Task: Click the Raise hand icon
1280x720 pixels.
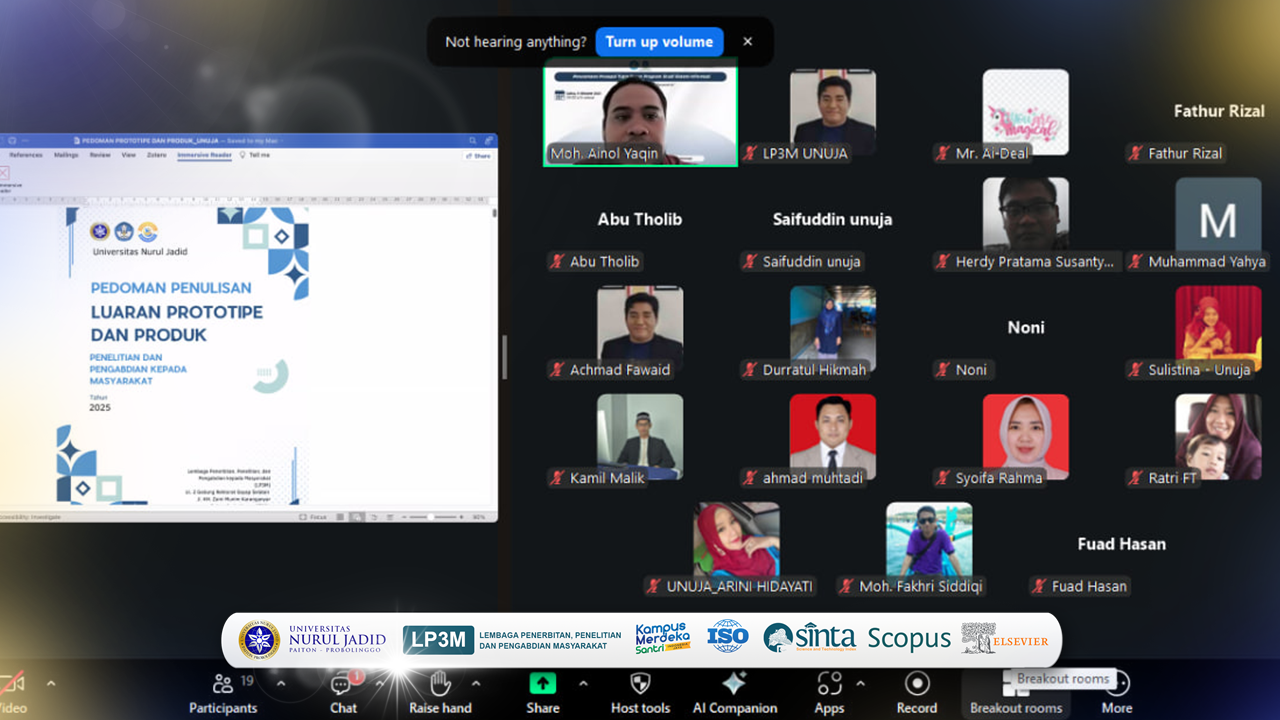Action: [440, 686]
